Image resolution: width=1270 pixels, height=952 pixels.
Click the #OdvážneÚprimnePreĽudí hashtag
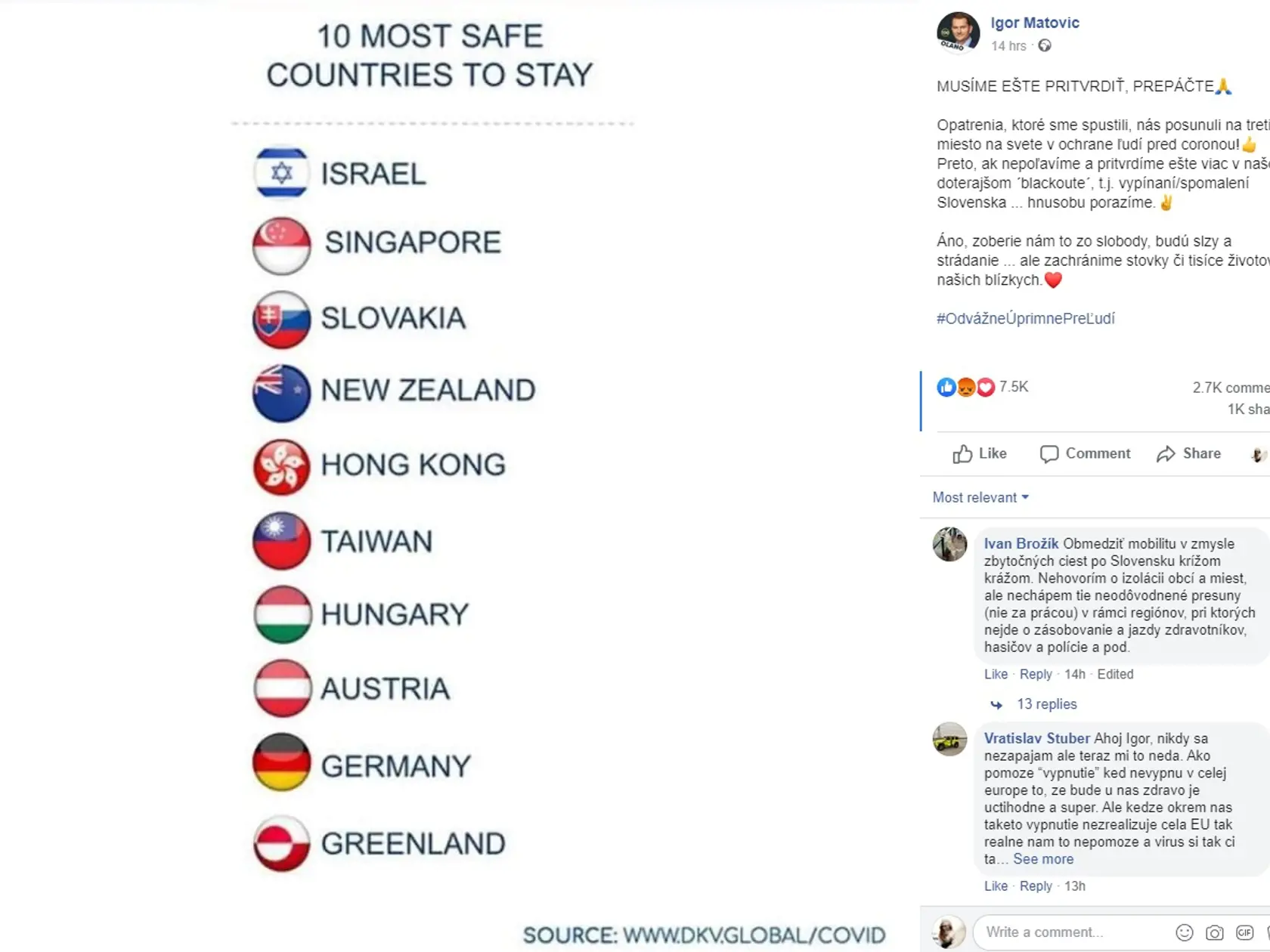[1025, 319]
